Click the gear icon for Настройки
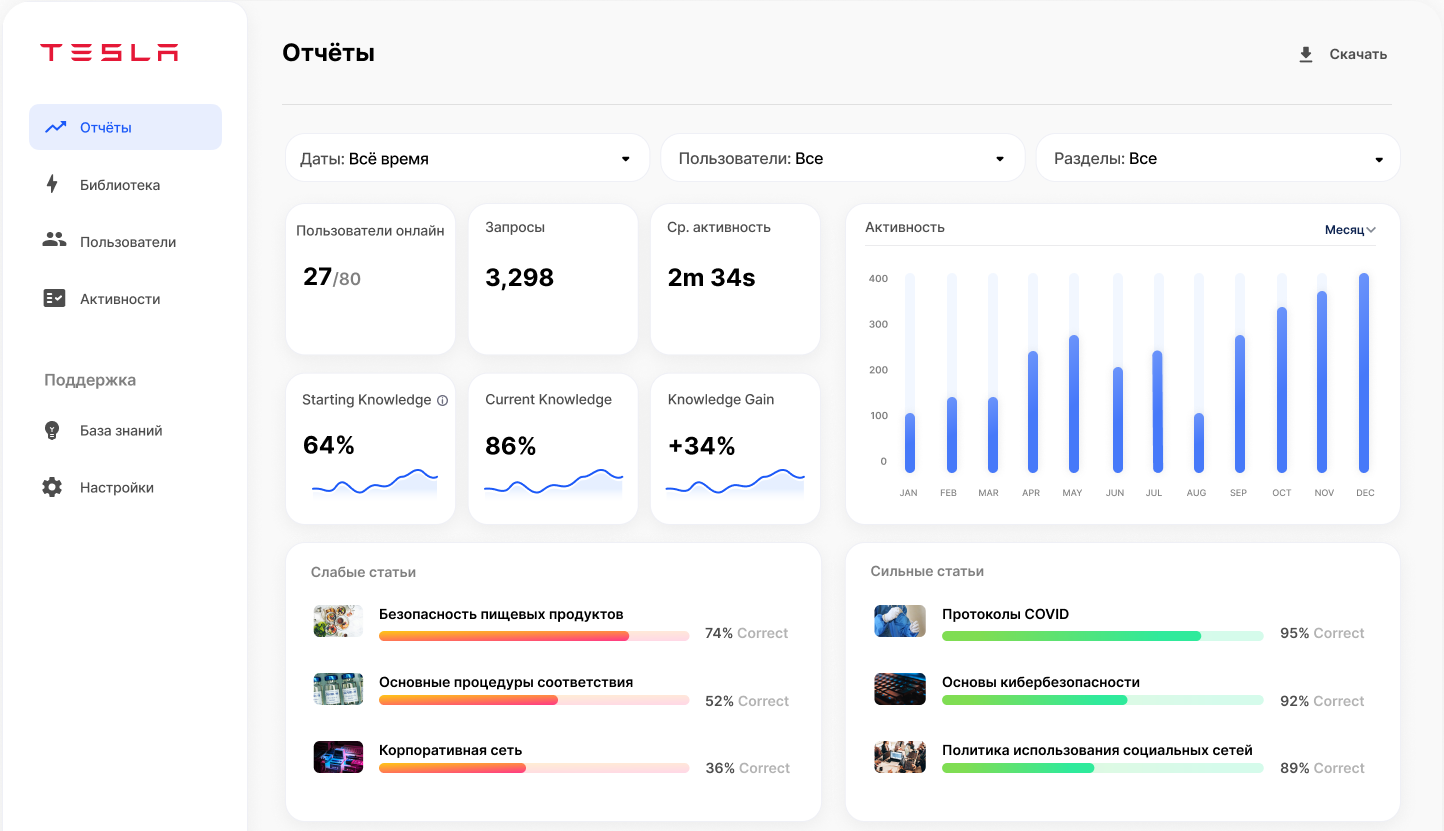The image size is (1444, 831). coord(53,487)
